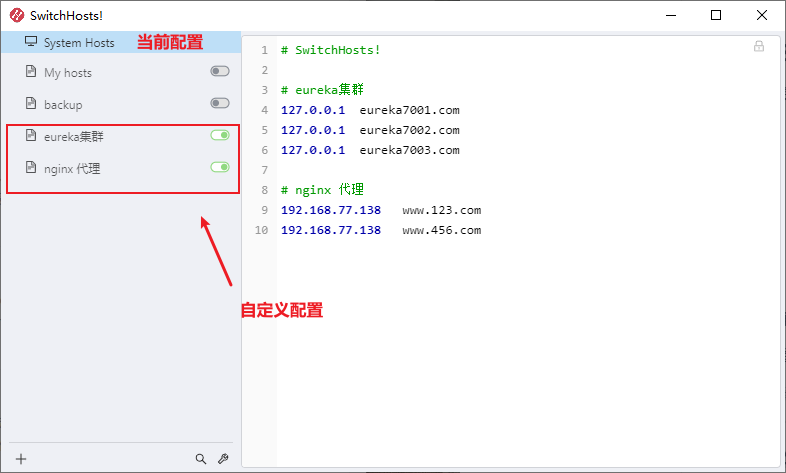This screenshot has height=473, width=786.
Task: Maximize the SwitchHosts! window
Action: coord(716,16)
